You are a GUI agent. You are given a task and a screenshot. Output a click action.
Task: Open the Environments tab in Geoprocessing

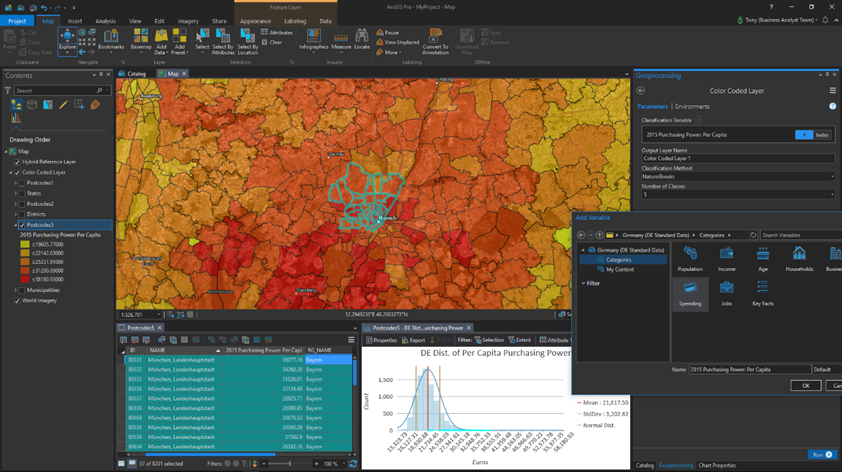(692, 106)
